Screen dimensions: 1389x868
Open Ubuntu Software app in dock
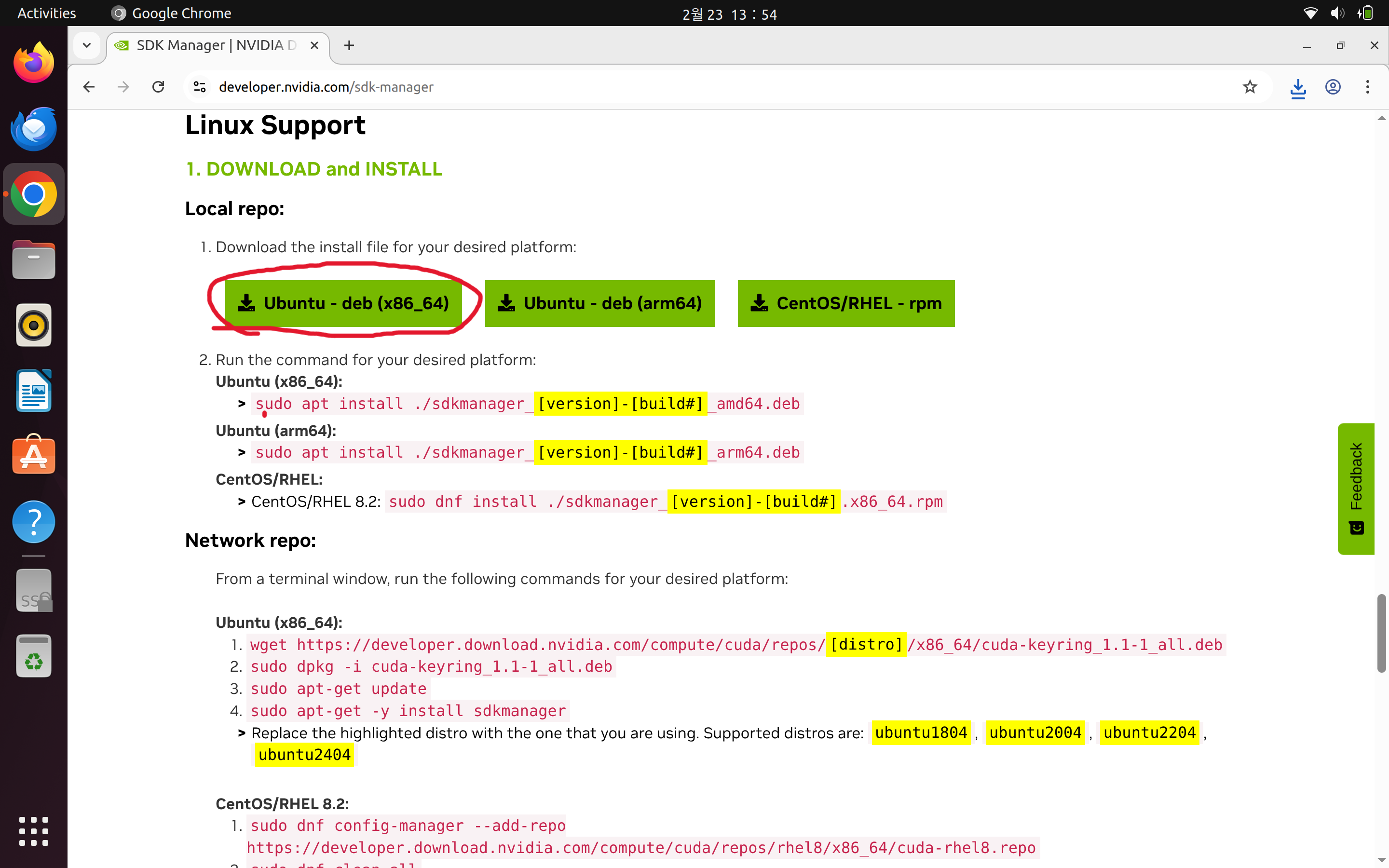(x=34, y=456)
